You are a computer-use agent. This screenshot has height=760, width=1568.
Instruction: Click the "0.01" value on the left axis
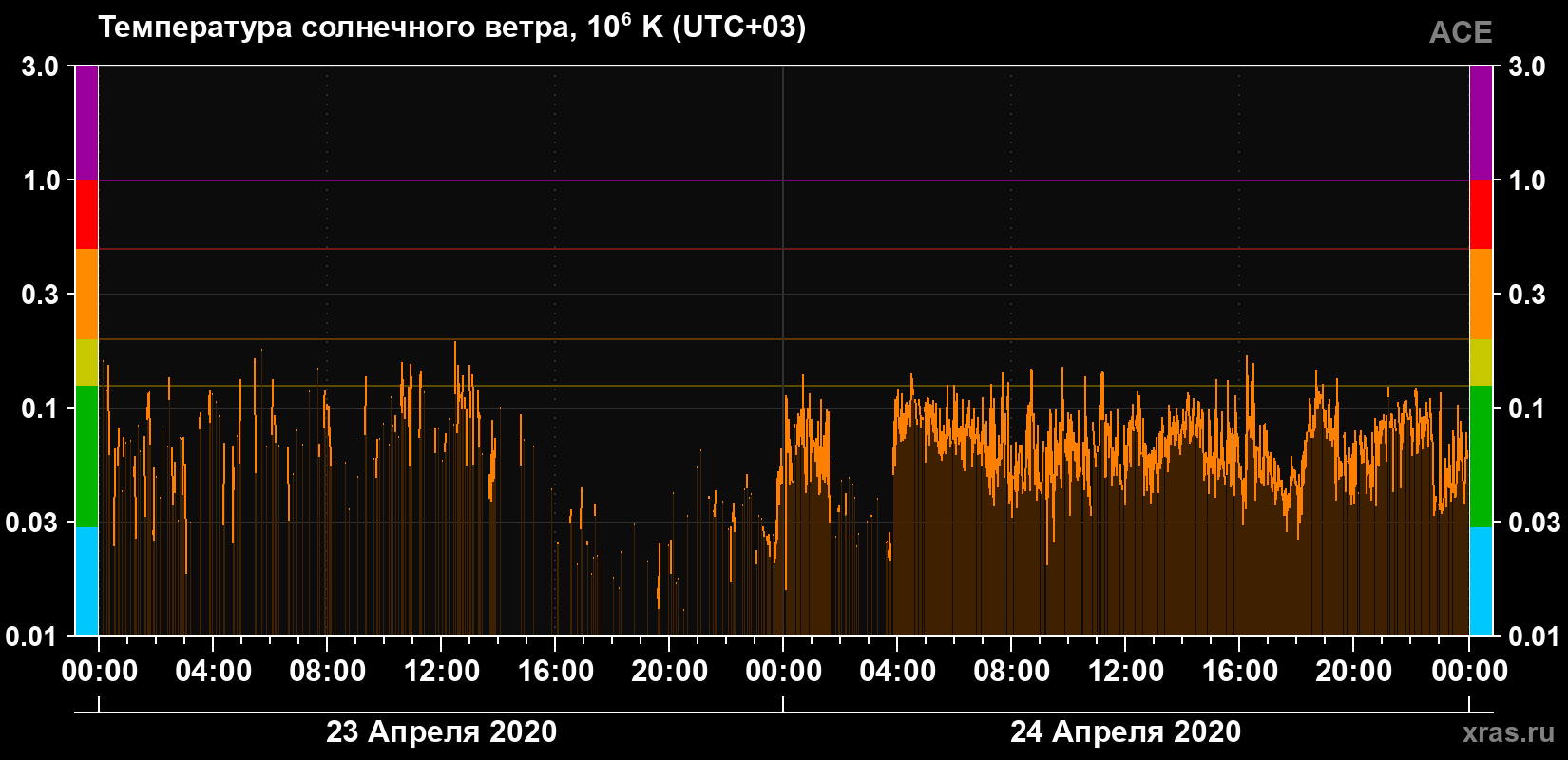(33, 636)
